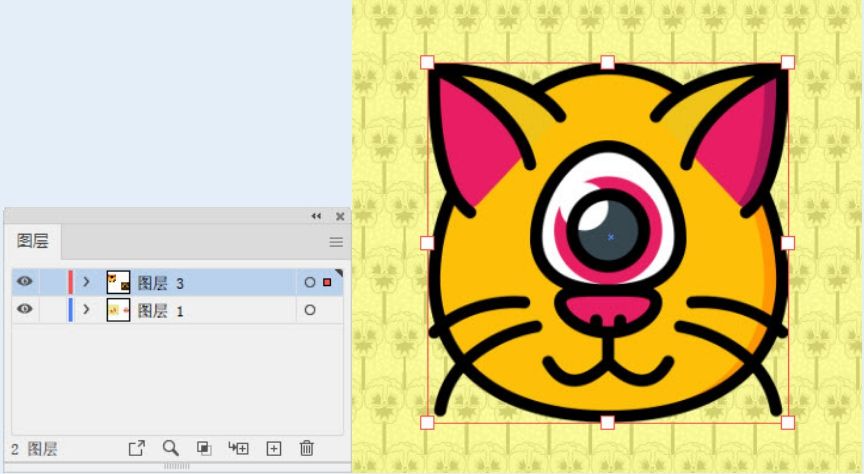Click the middle-left selection handle
The image size is (864, 474).
coord(427,243)
